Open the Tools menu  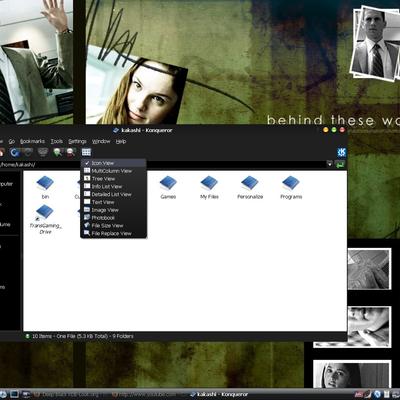coord(57,141)
